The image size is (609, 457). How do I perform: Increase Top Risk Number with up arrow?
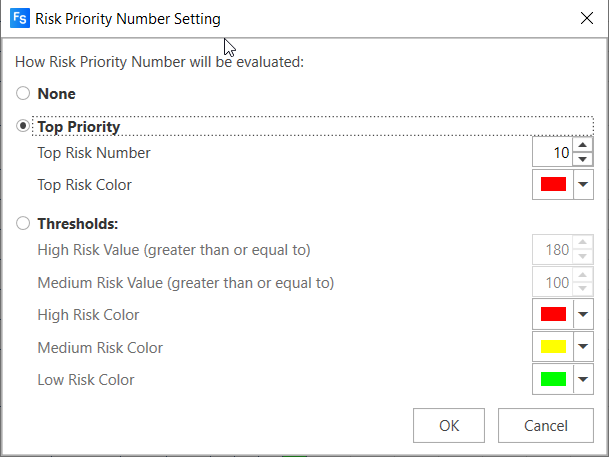(585, 147)
